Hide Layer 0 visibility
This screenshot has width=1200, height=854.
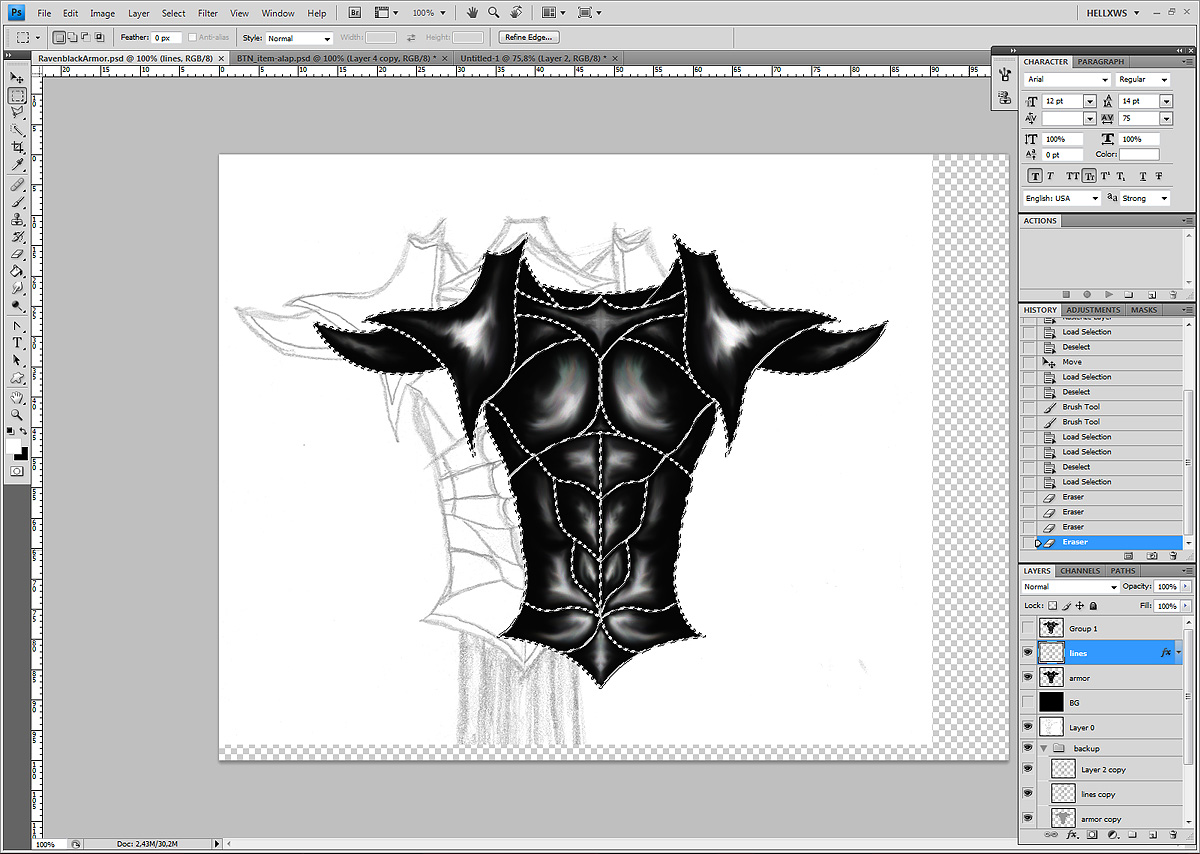1027,727
